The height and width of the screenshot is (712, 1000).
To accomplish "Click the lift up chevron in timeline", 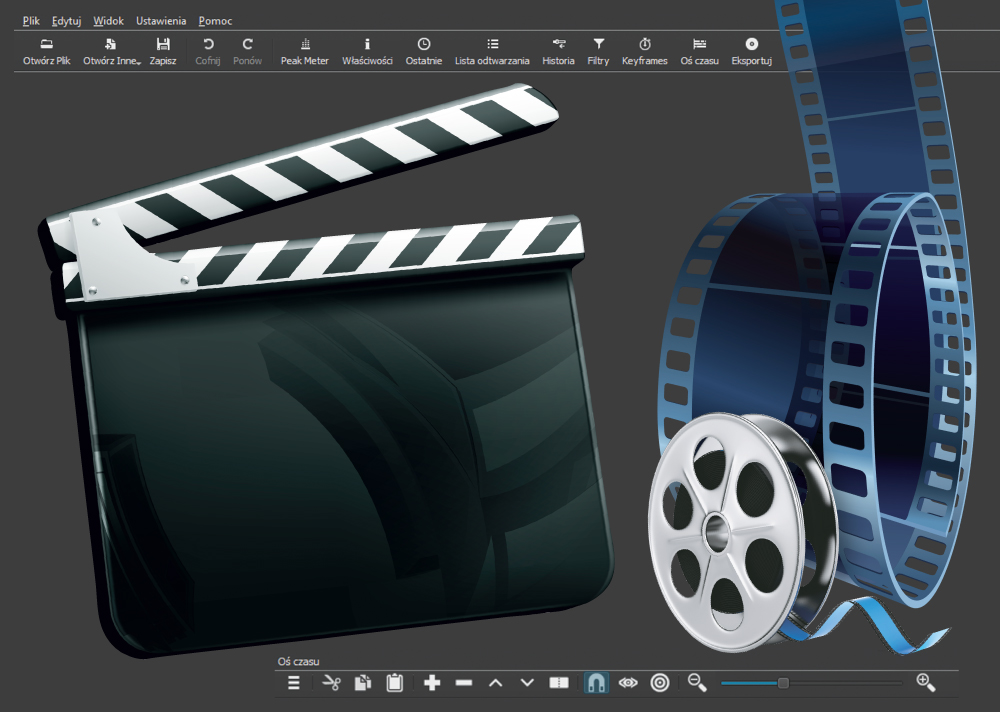I will coord(495,683).
